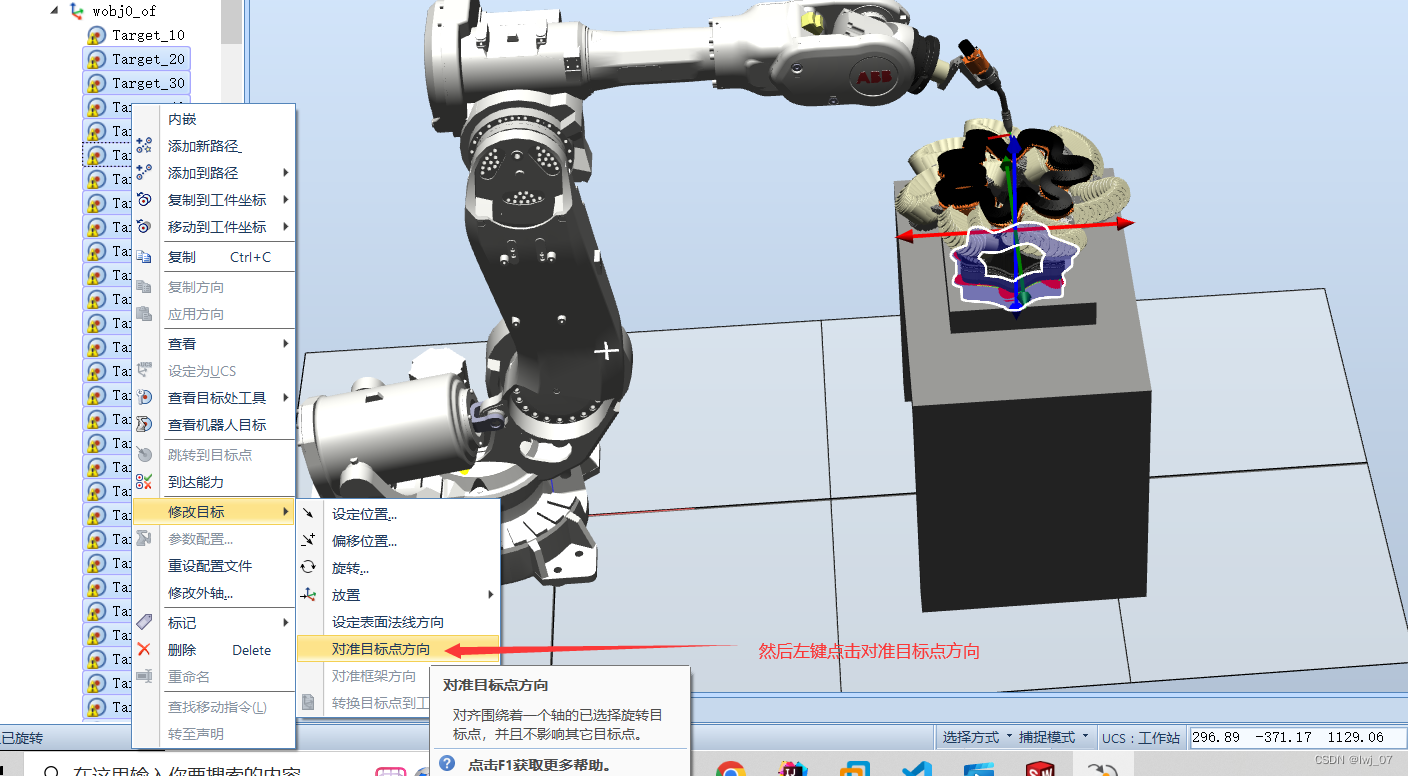Click the Target_30 target icon
The image size is (1408, 776).
pyautogui.click(x=96, y=83)
